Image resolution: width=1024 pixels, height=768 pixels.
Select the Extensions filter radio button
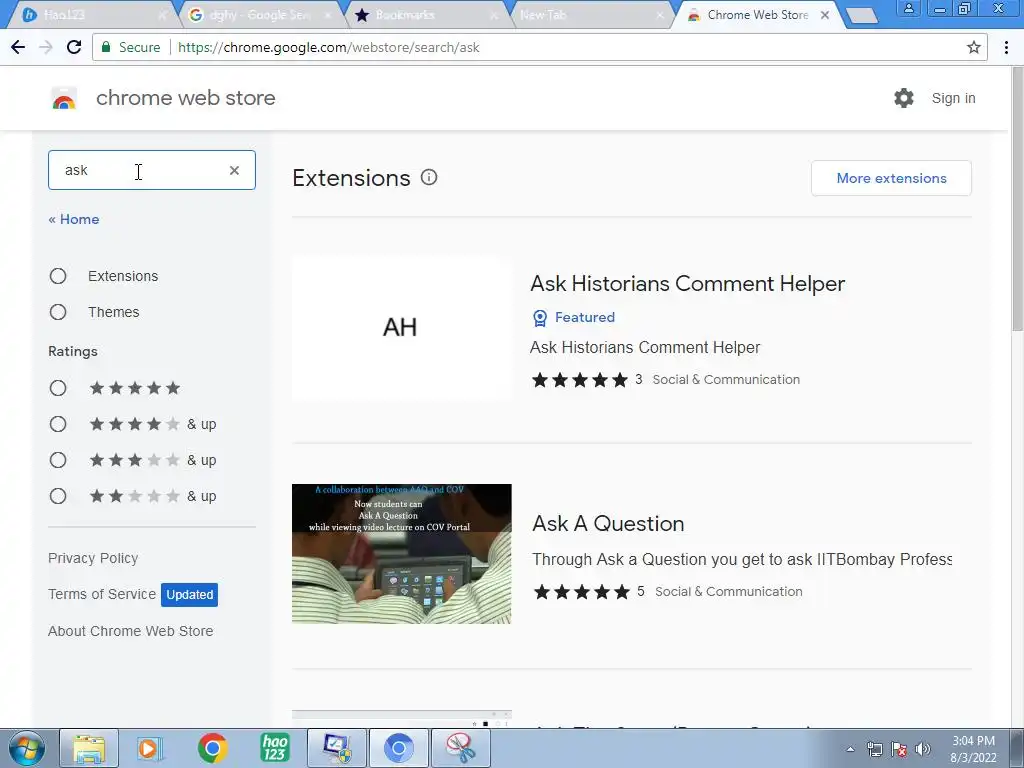58,276
